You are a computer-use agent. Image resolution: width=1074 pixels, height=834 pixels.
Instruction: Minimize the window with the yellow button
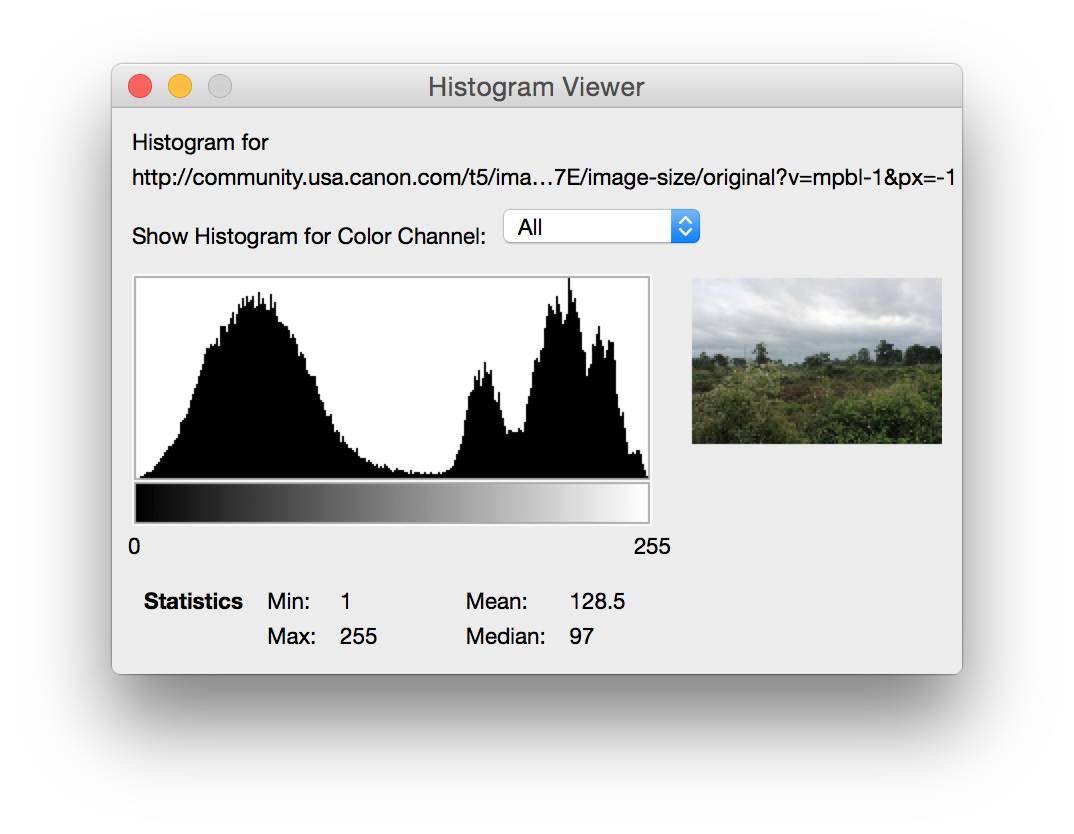pyautogui.click(x=180, y=87)
